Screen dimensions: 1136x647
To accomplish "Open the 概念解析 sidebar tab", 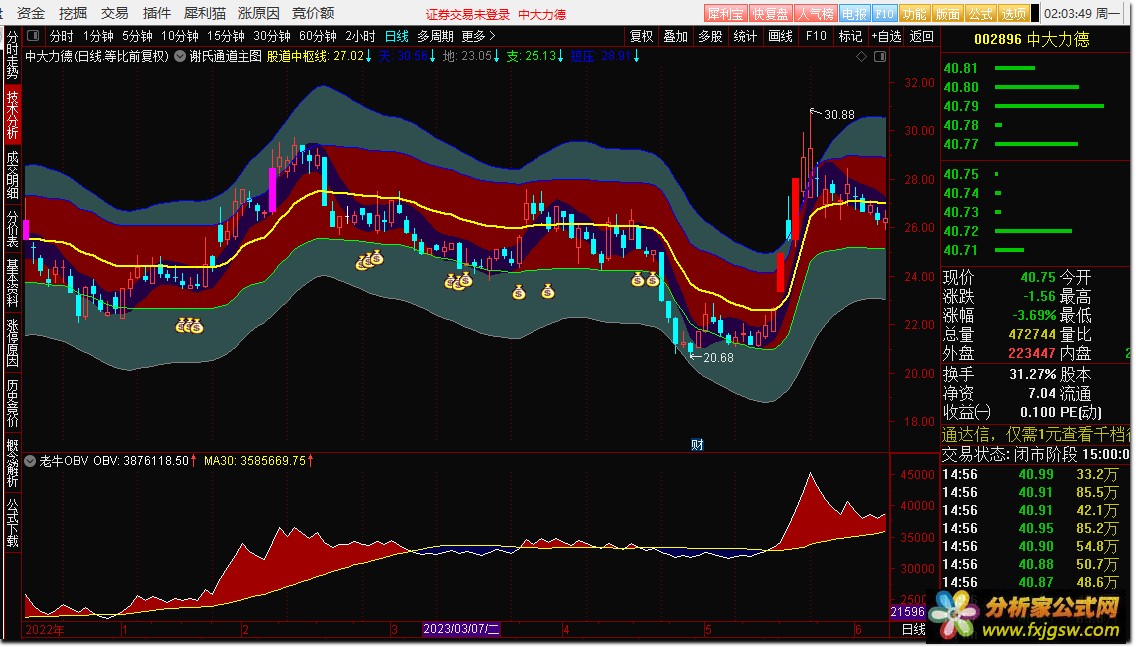I will [12, 464].
